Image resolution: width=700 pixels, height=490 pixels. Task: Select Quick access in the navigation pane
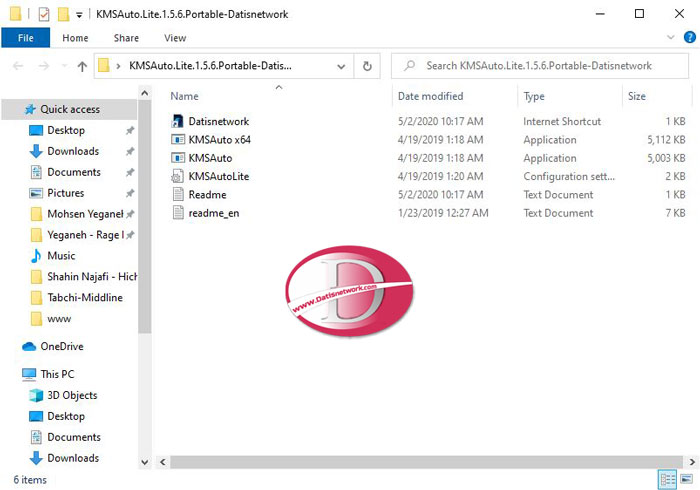[70, 109]
